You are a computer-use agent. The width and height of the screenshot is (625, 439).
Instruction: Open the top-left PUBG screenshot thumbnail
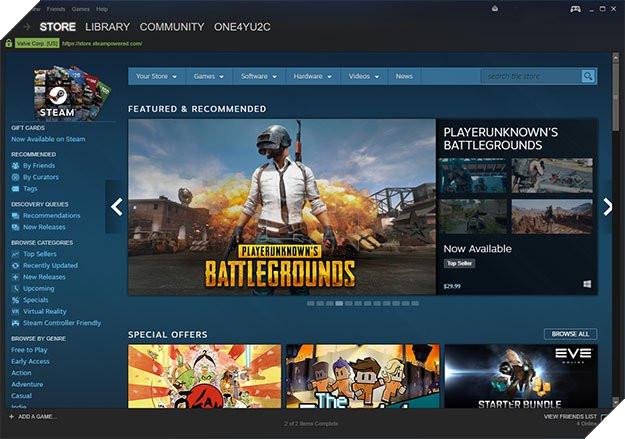pyautogui.click(x=473, y=175)
